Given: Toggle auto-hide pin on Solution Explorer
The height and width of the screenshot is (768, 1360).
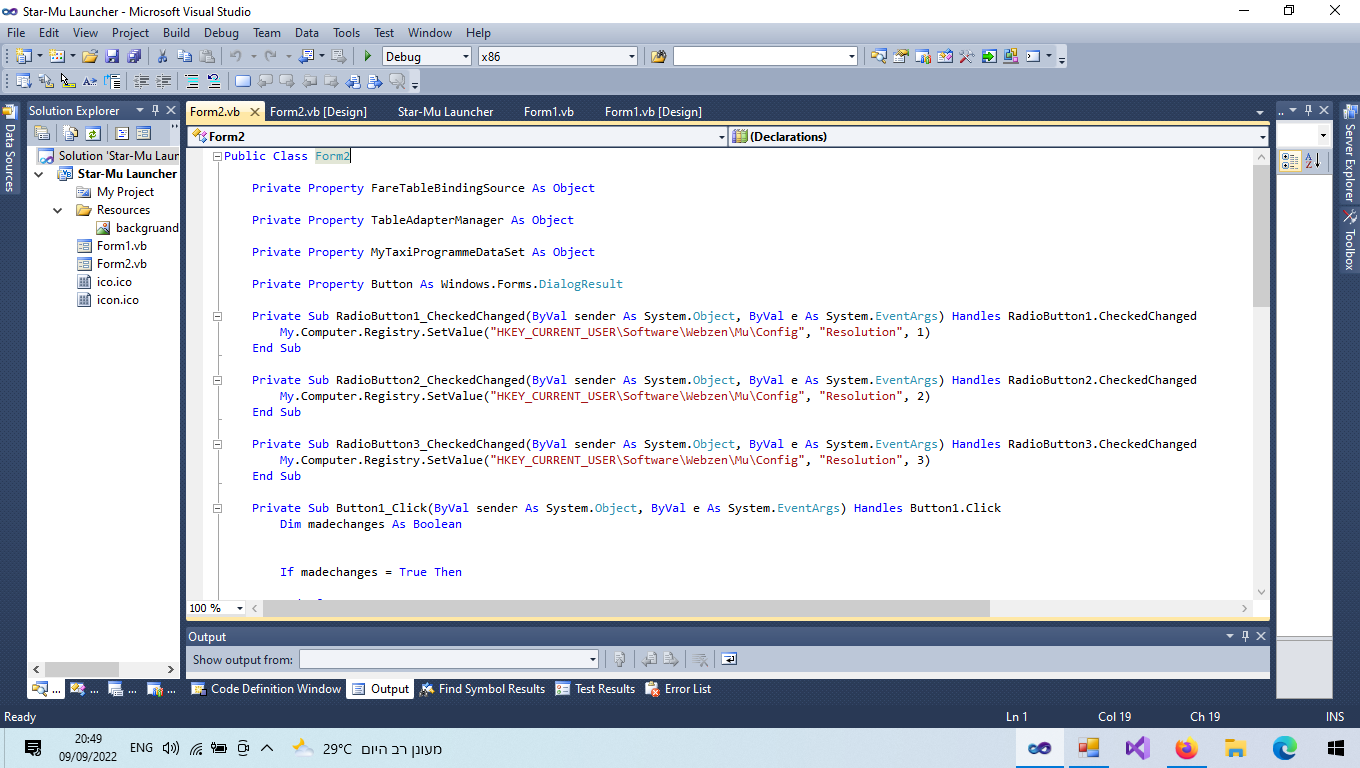Looking at the screenshot, I should (155, 111).
